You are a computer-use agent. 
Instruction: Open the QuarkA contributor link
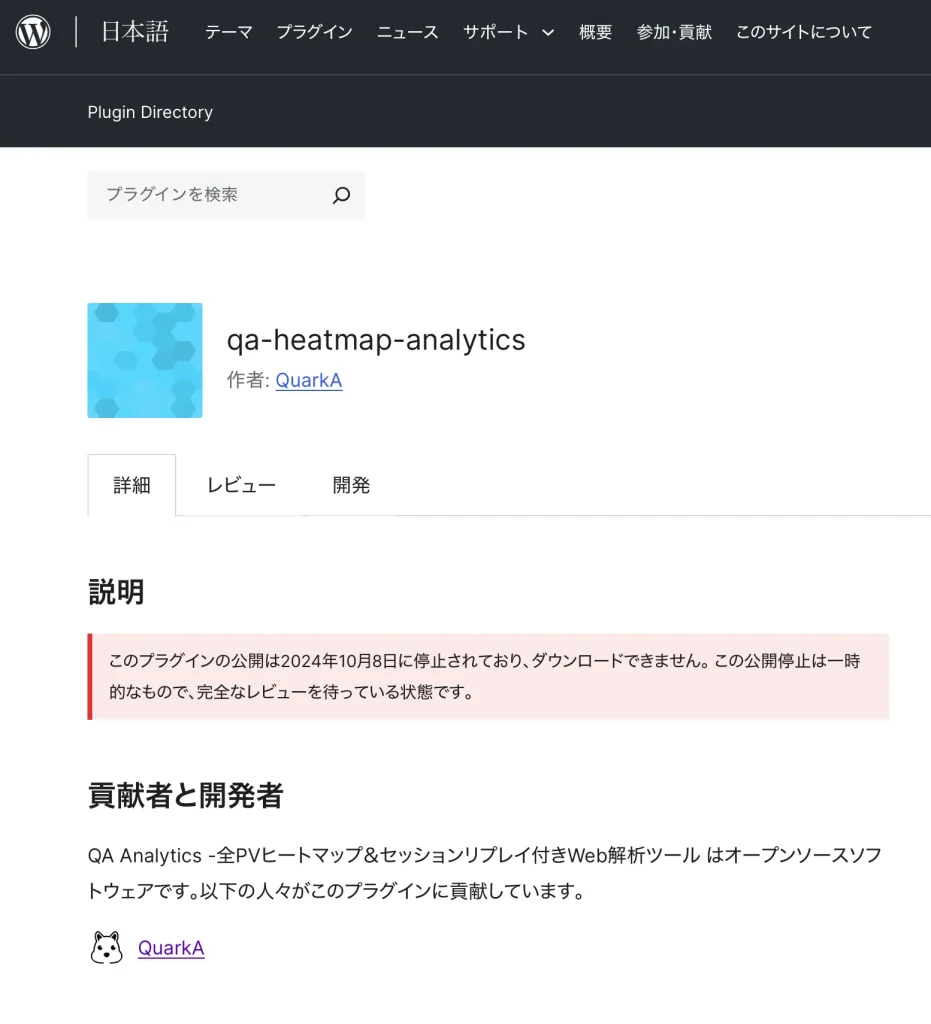pyautogui.click(x=171, y=948)
